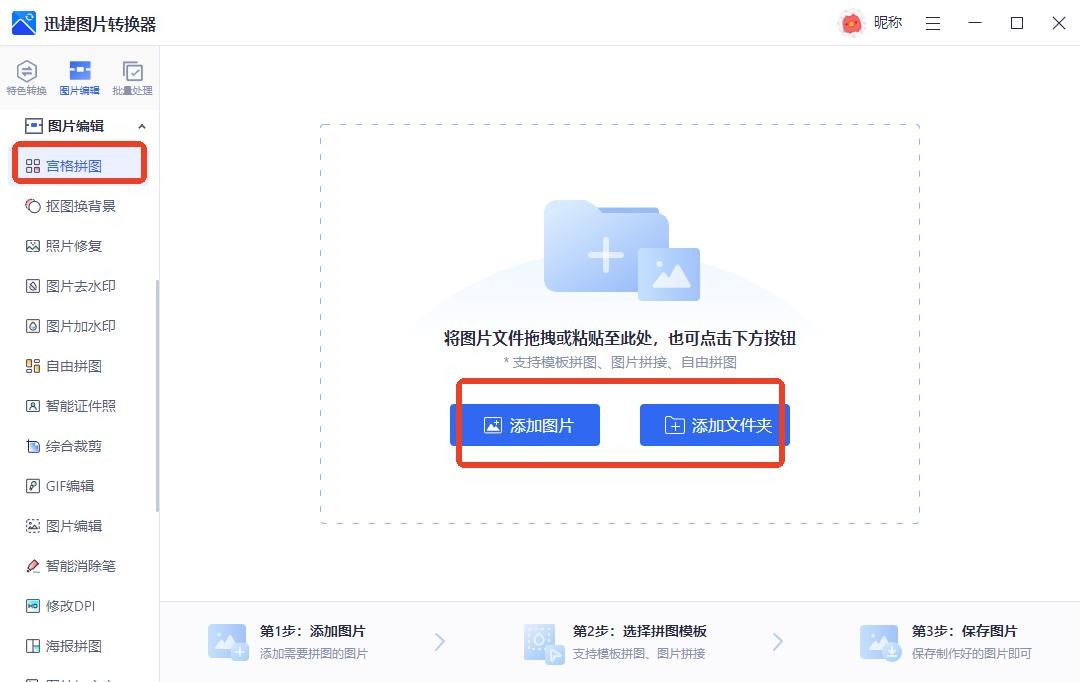Select the 智能消除笔 tool
The height and width of the screenshot is (682, 1080).
[x=80, y=566]
